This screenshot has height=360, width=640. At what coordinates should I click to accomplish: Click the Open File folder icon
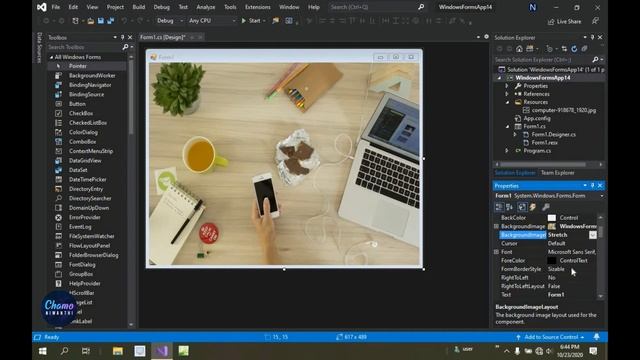[x=90, y=21]
